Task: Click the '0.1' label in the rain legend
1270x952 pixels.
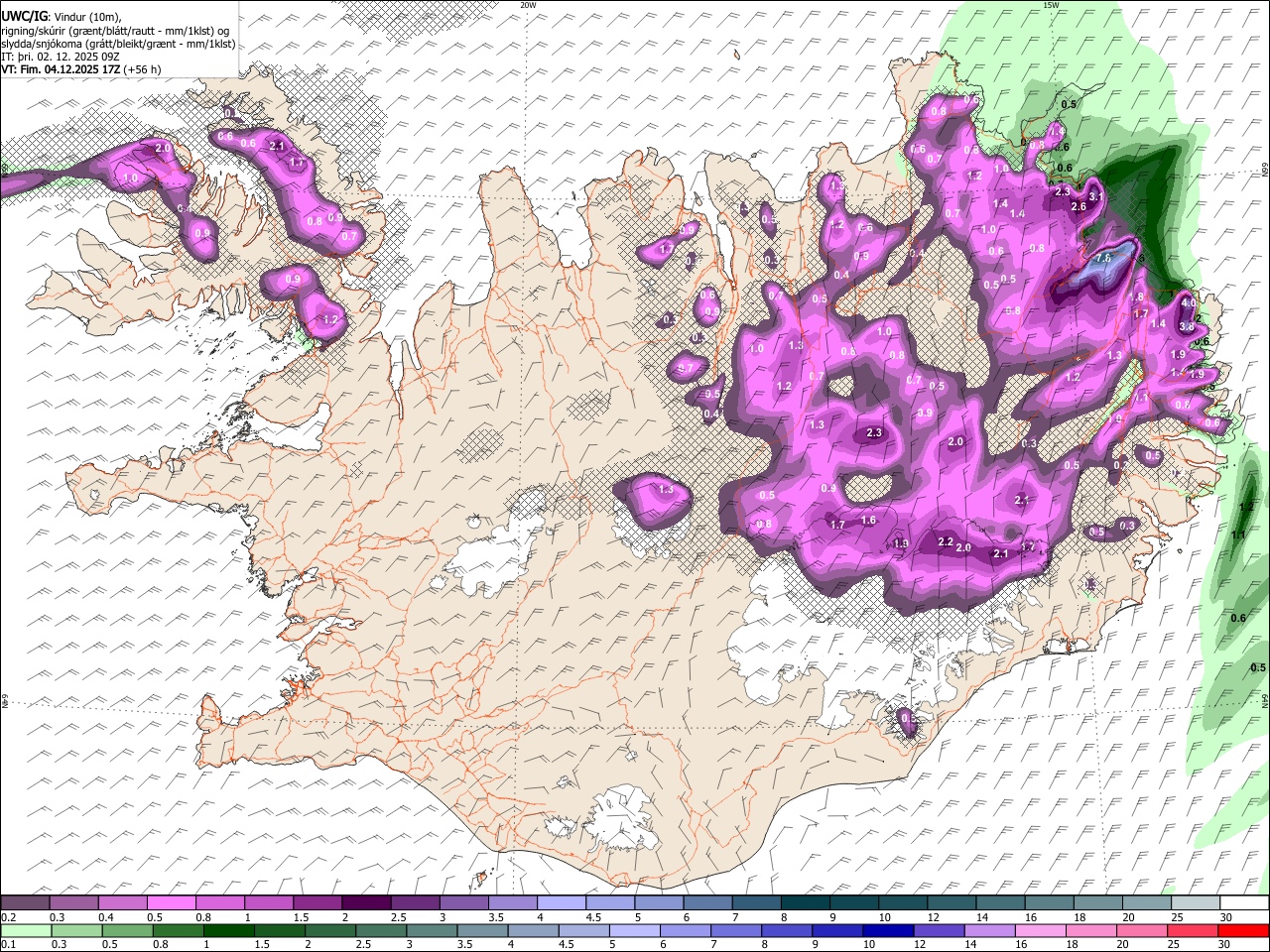Action: point(8,944)
